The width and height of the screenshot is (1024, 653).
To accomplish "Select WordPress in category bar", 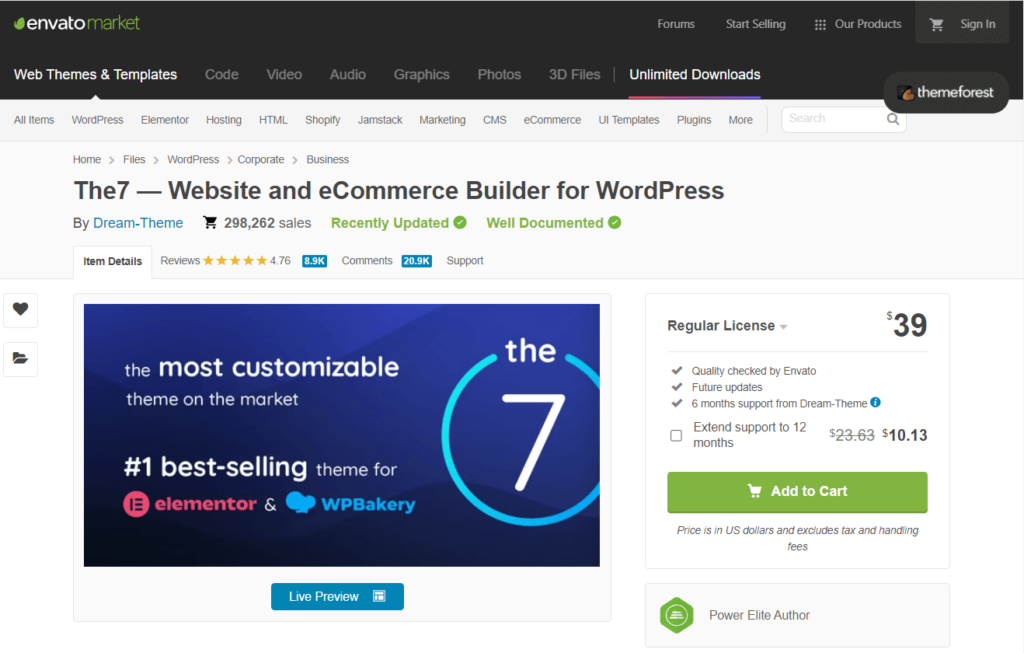I will [97, 120].
